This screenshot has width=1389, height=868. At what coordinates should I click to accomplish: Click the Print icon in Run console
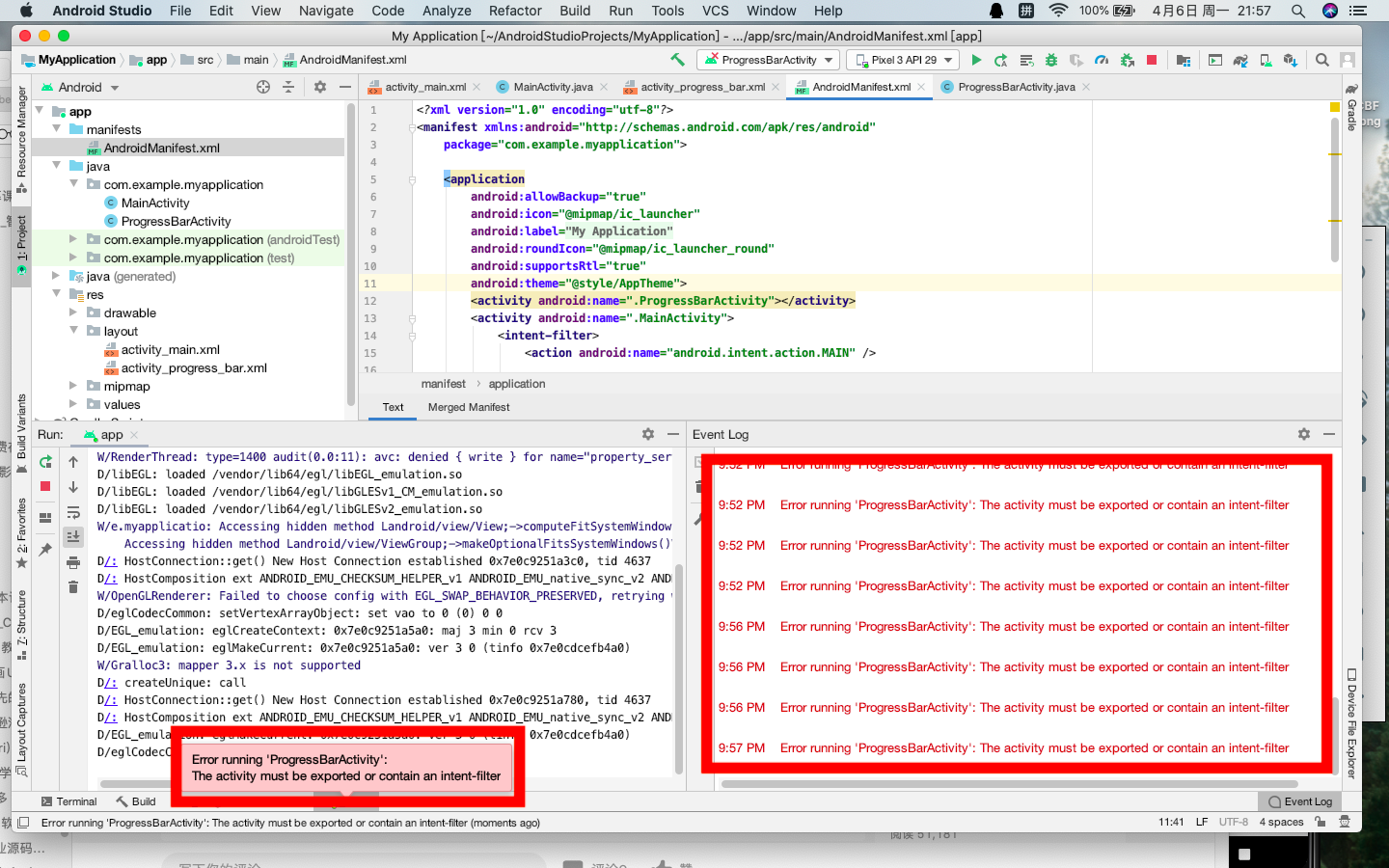(x=73, y=562)
